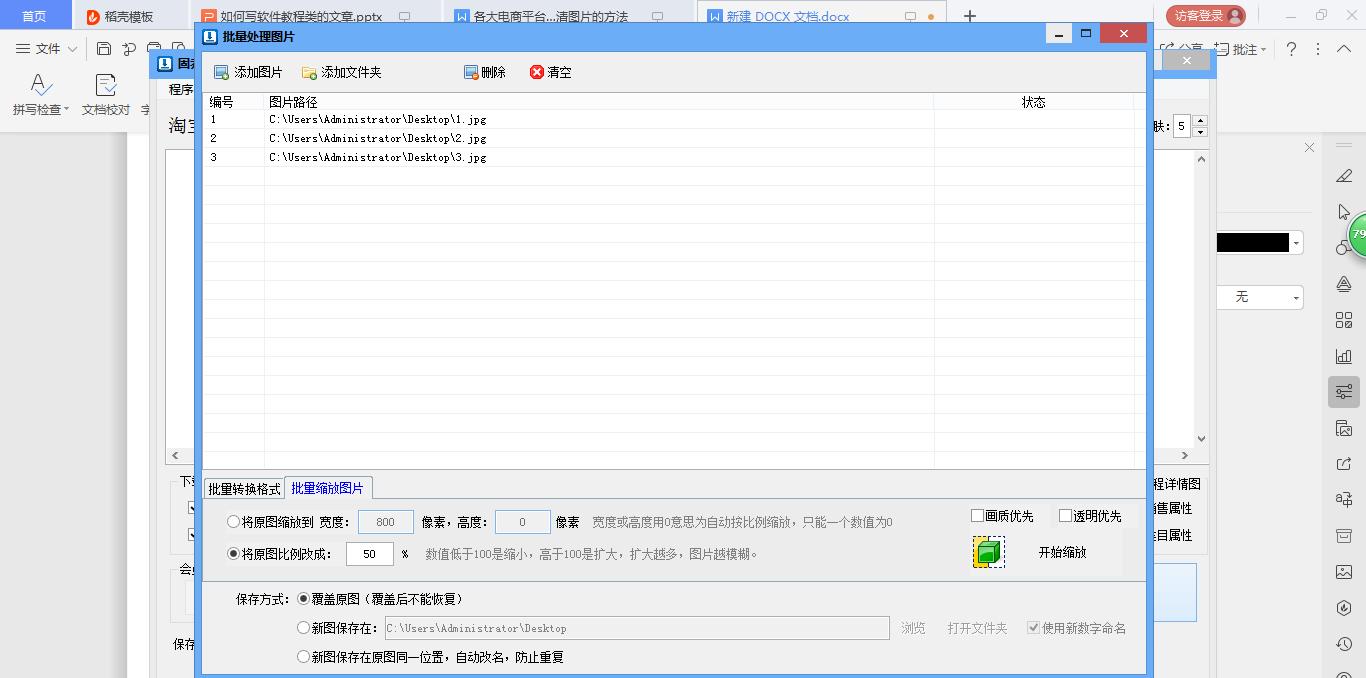Switch to the 批量转换格式 tab
This screenshot has width=1366, height=678.
pos(246,487)
